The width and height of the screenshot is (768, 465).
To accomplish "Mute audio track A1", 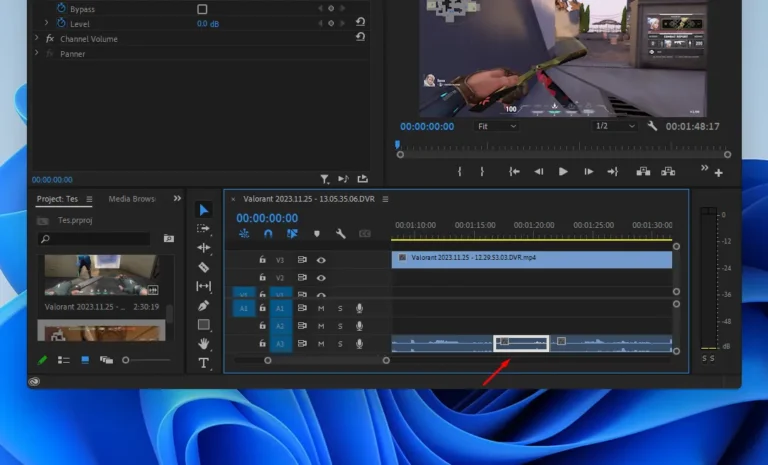I will [x=321, y=308].
